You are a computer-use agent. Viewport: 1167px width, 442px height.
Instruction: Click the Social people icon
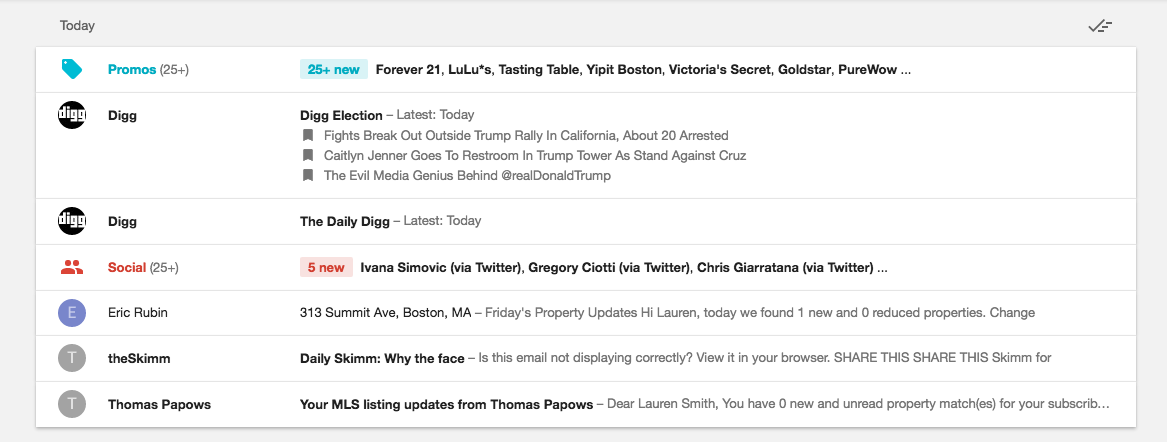tap(71, 267)
